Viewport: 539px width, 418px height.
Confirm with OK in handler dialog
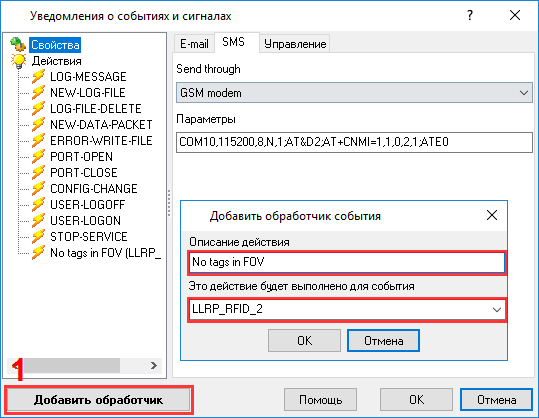[305, 341]
